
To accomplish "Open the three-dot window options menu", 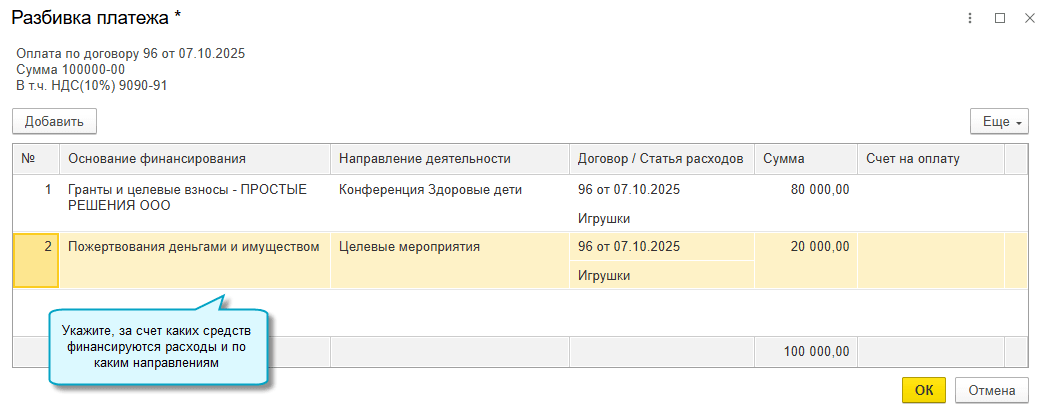I will pos(970,18).
